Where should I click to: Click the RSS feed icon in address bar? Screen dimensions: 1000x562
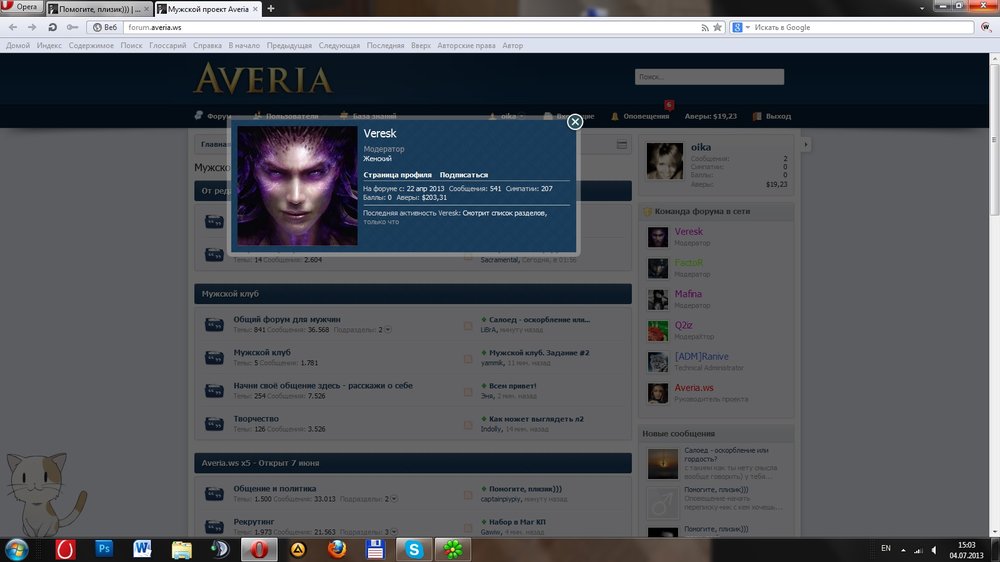pos(703,27)
